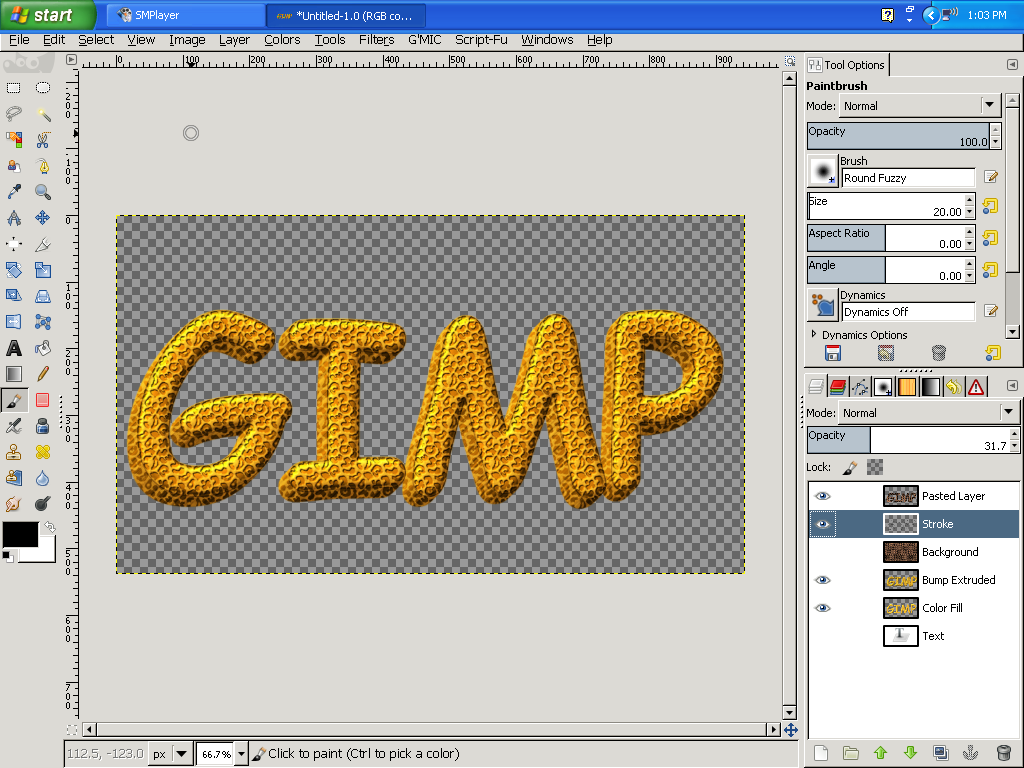Screen dimensions: 1024x768
Task: Switch to the Channels tab
Action: (x=838, y=387)
